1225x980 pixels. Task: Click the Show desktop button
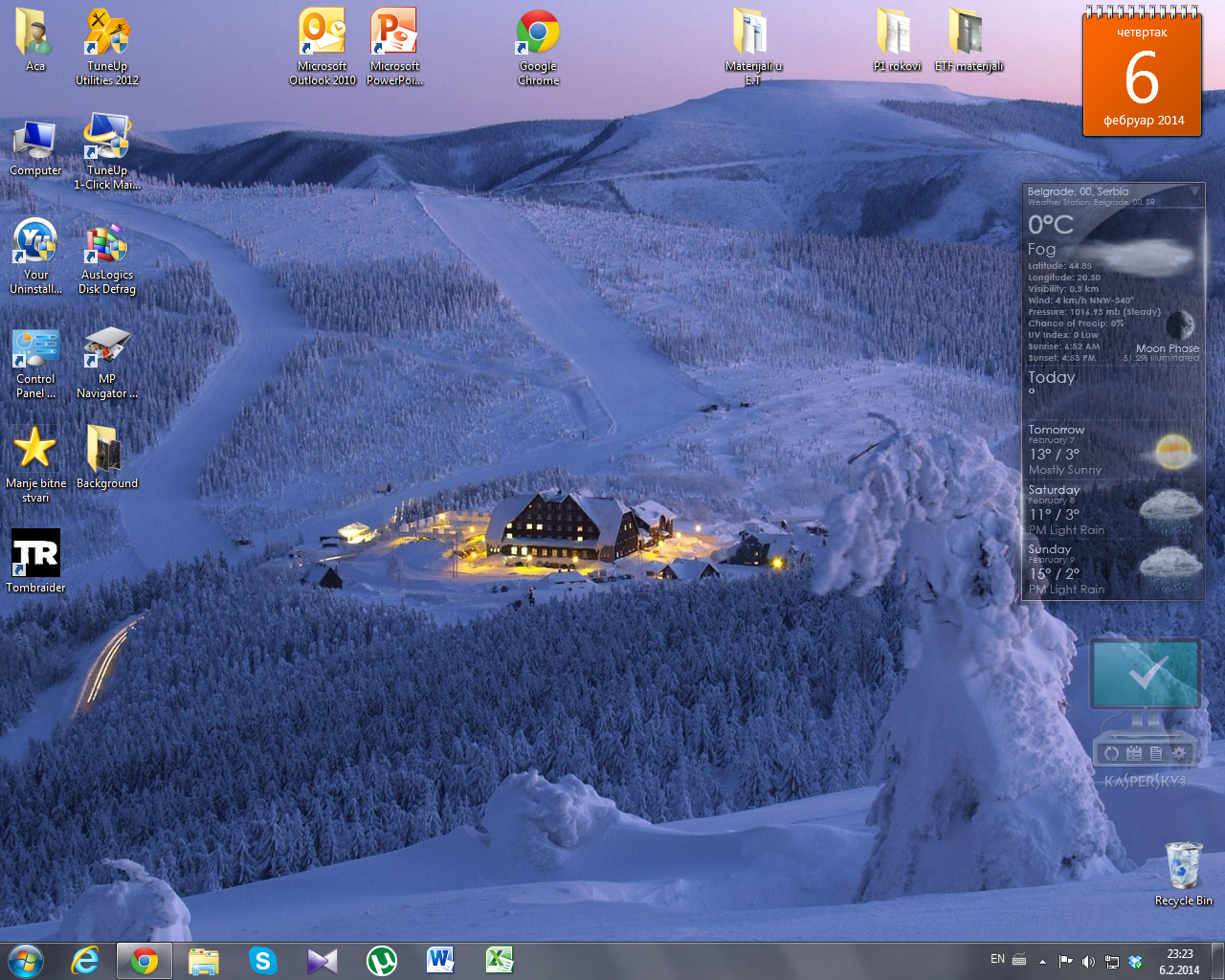(1217, 961)
